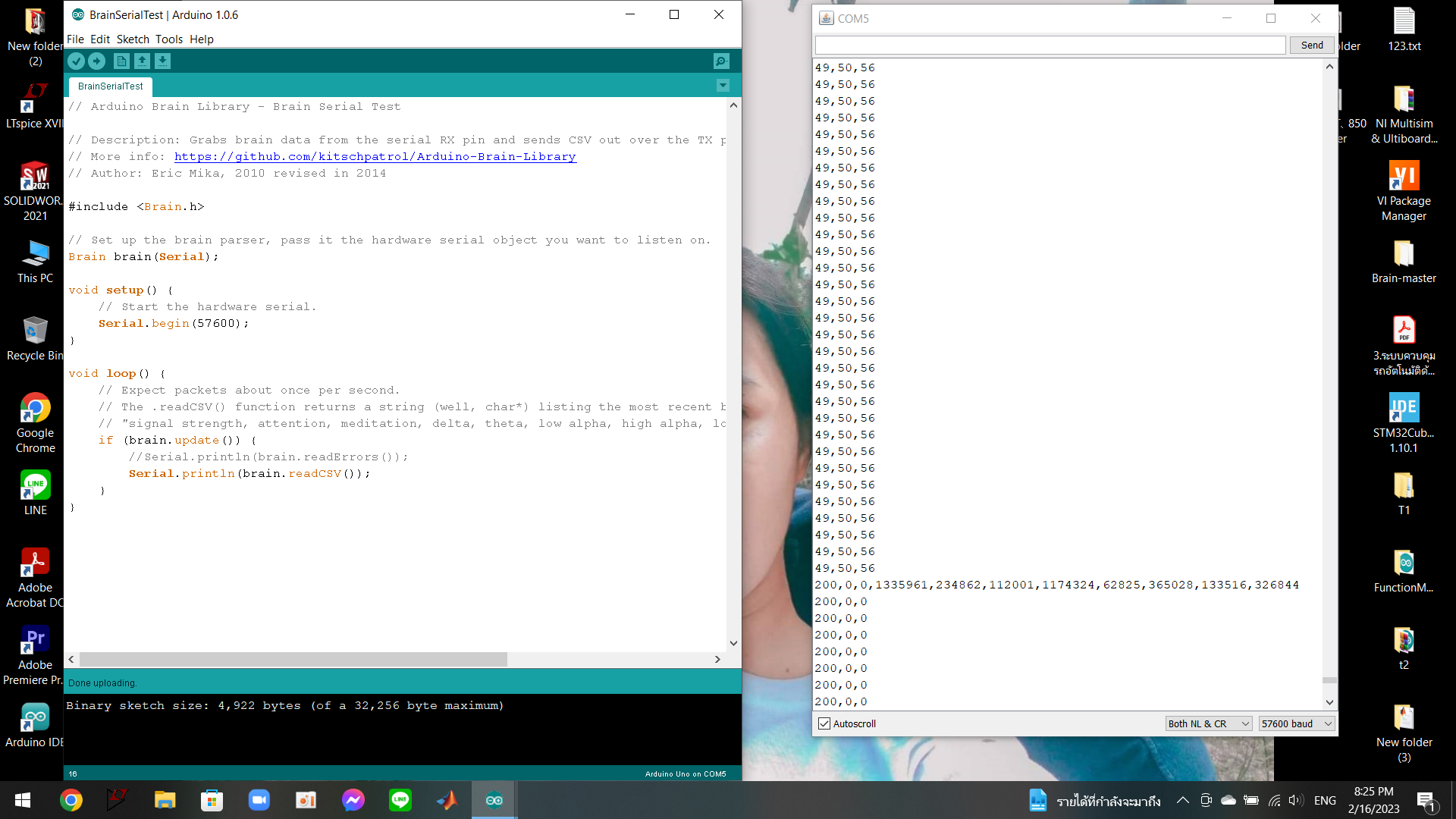Toggle the Autoscroll checkbox
Viewport: 1456px width, 819px height.
click(x=824, y=723)
